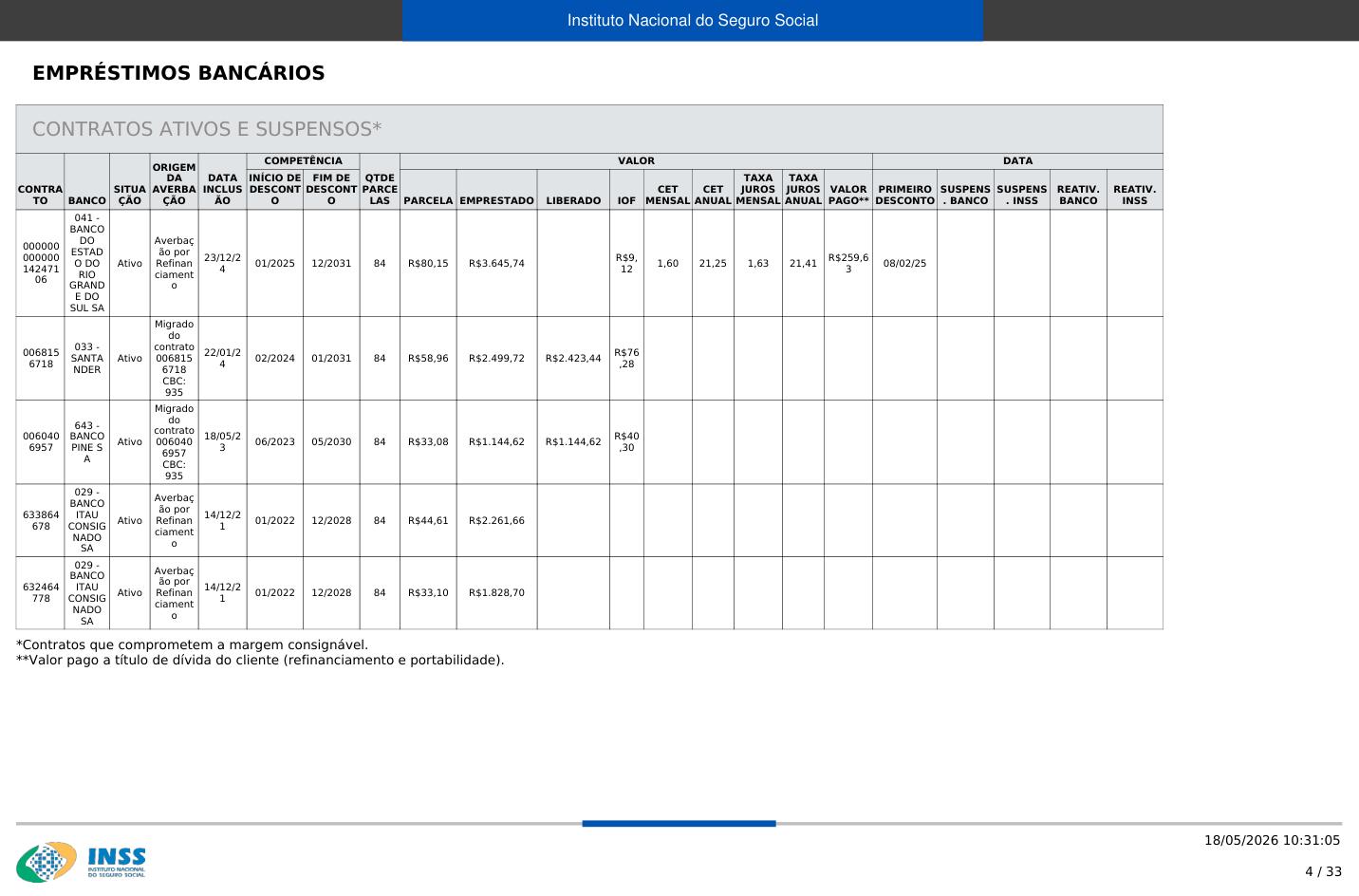Click loaned amount R$2.261,66
1359x896 pixels.
[496, 520]
